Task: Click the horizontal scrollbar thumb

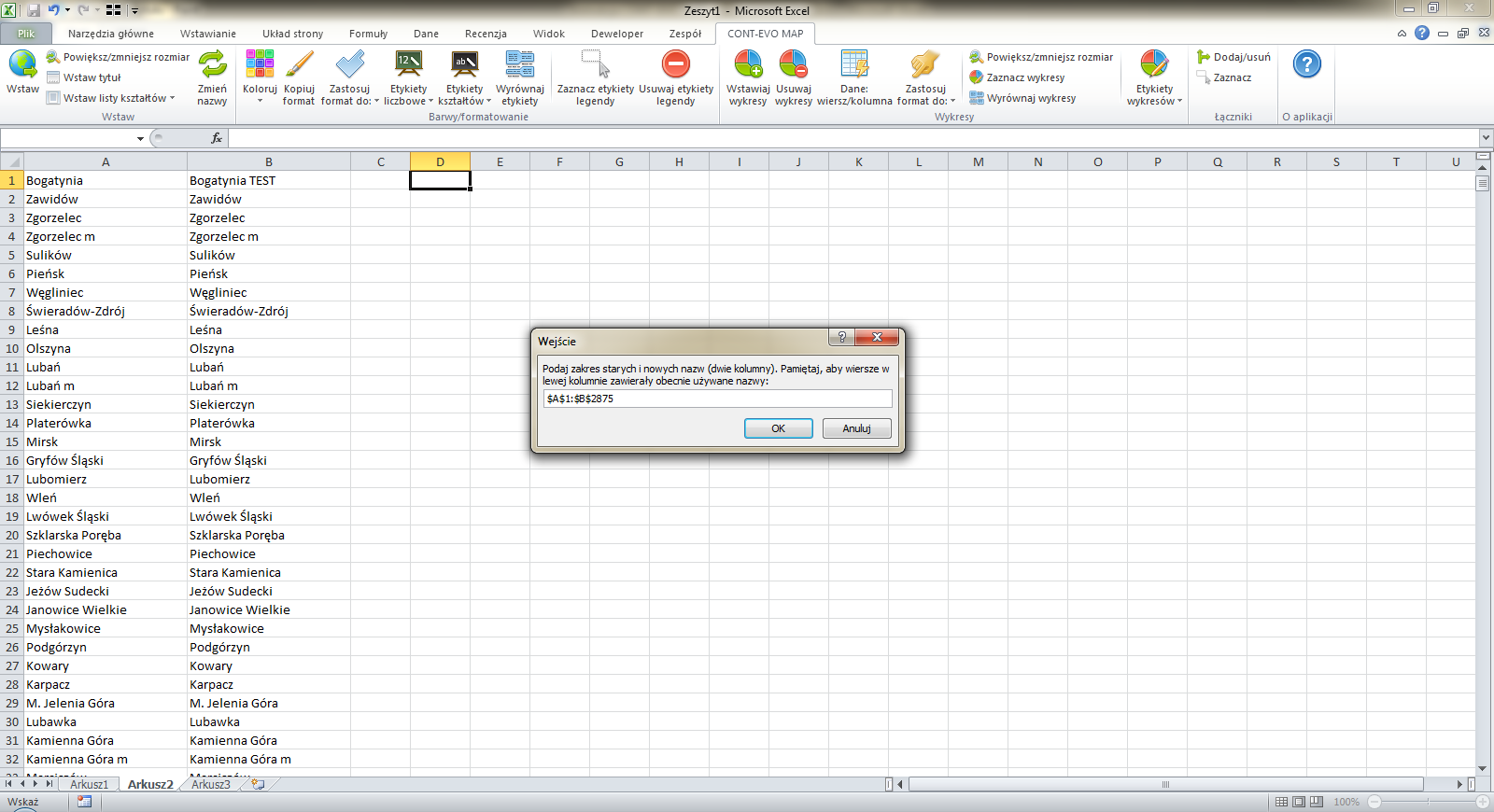Action: coord(1165,784)
